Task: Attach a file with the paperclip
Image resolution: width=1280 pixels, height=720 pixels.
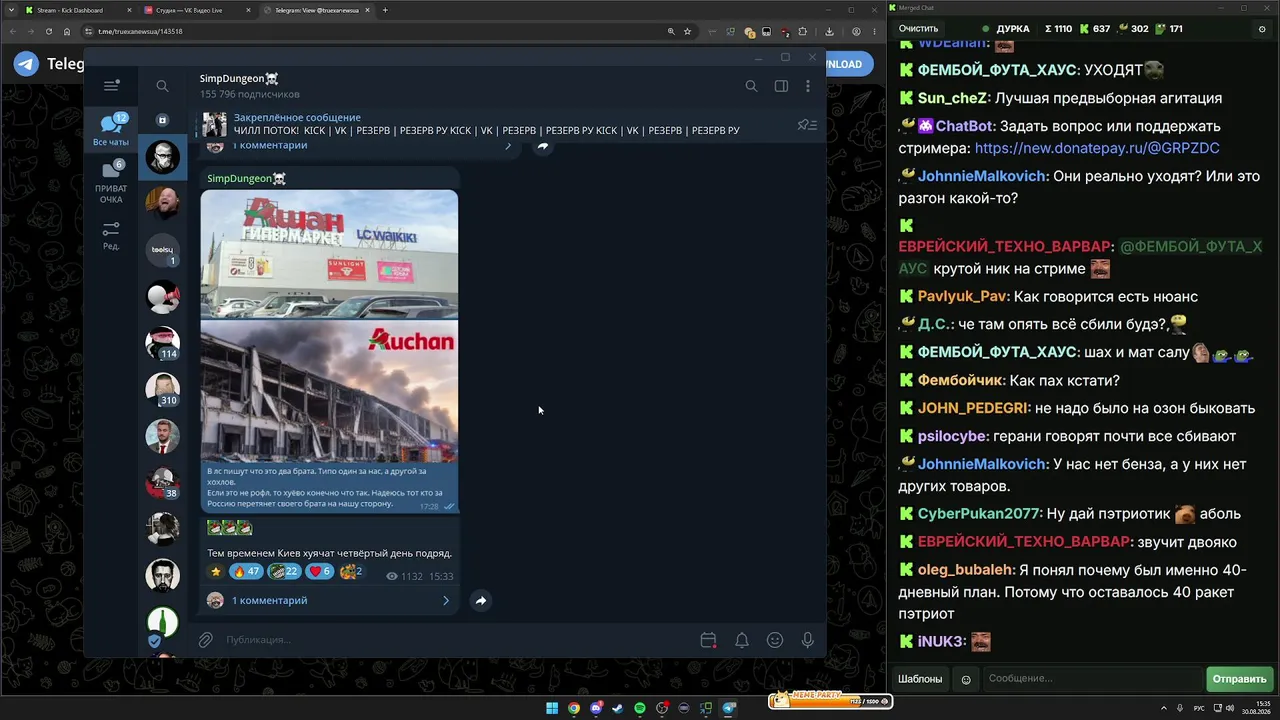Action: point(205,640)
